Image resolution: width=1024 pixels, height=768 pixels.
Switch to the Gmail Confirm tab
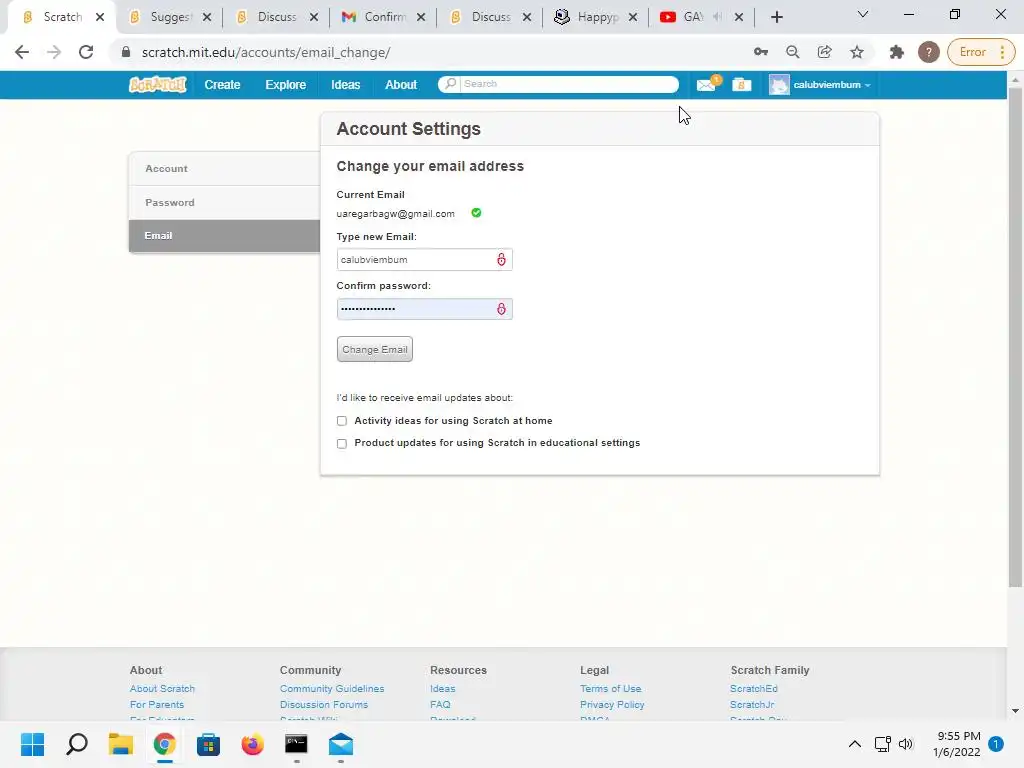385,17
